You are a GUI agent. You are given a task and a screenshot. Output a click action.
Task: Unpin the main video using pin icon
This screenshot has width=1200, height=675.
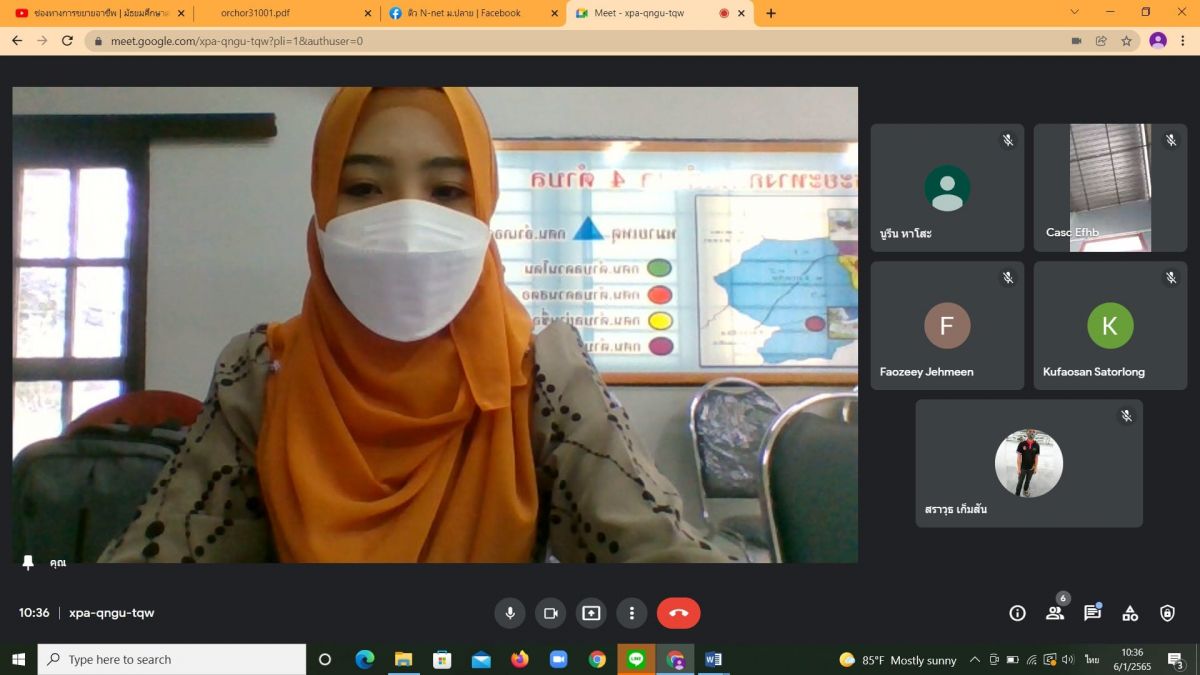coord(29,562)
